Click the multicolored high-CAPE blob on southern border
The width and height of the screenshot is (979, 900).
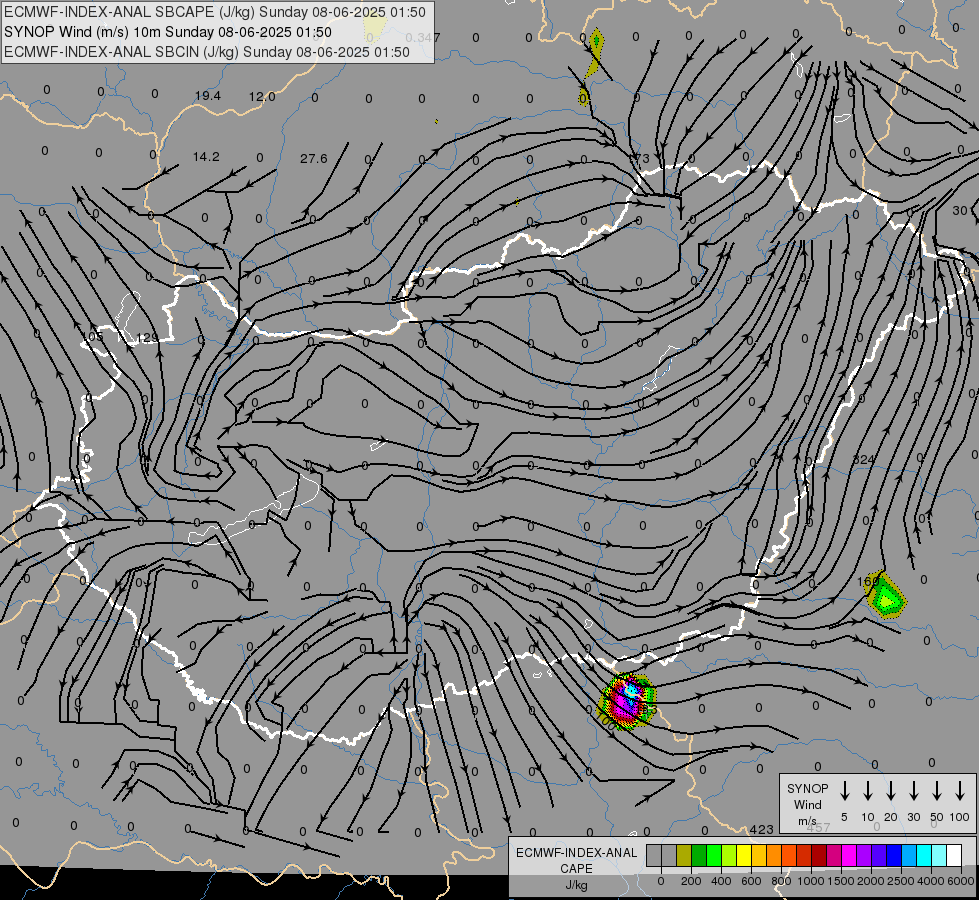click(628, 701)
